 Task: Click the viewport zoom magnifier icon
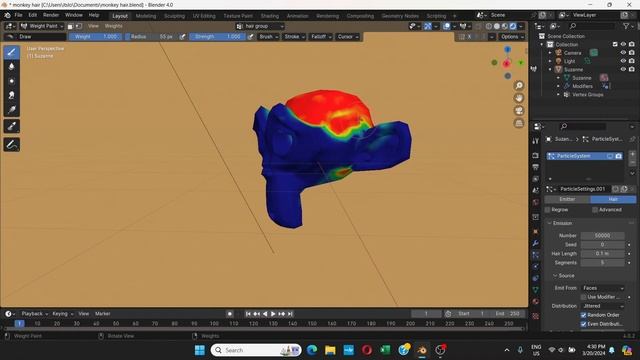[x=519, y=86]
